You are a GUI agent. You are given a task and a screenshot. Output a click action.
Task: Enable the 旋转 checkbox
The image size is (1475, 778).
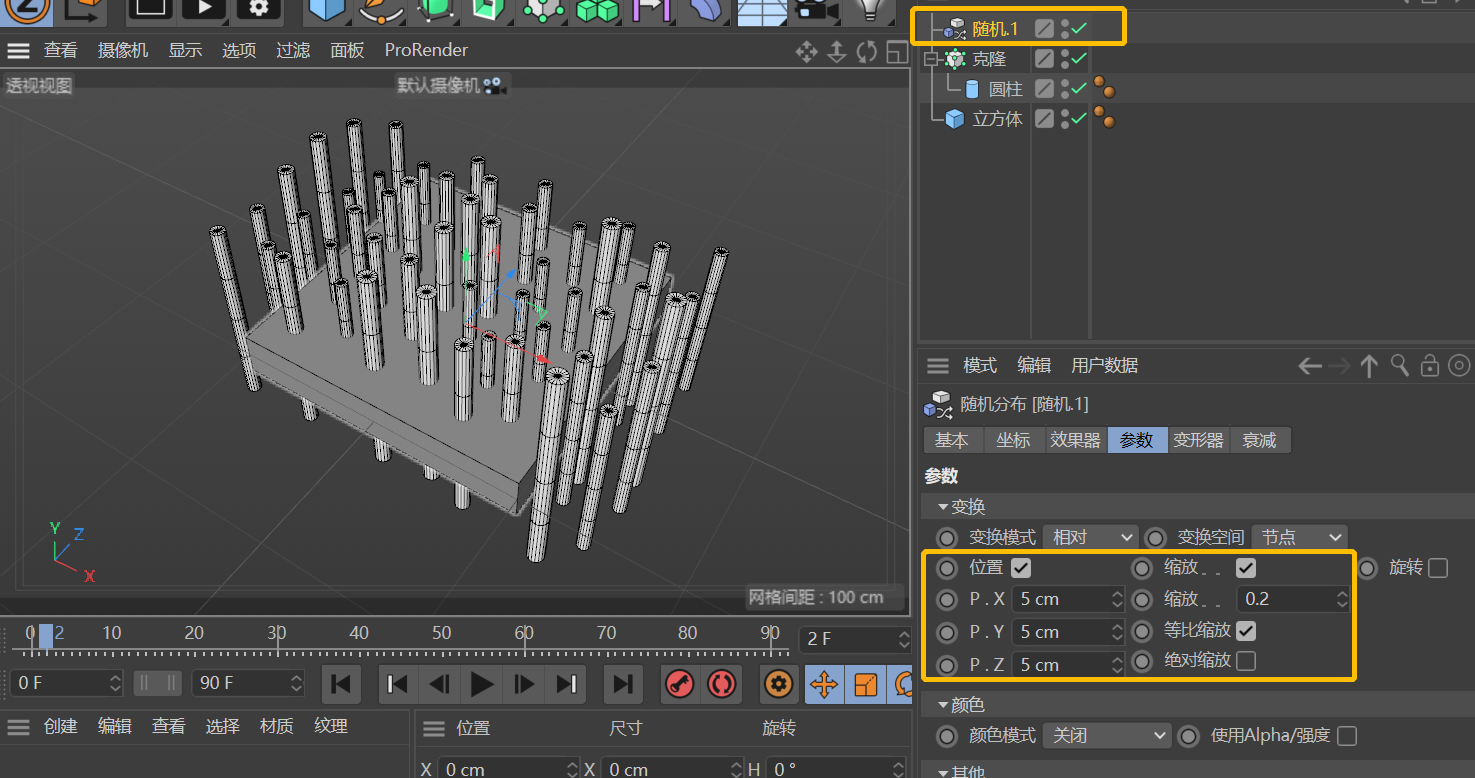coord(1438,568)
